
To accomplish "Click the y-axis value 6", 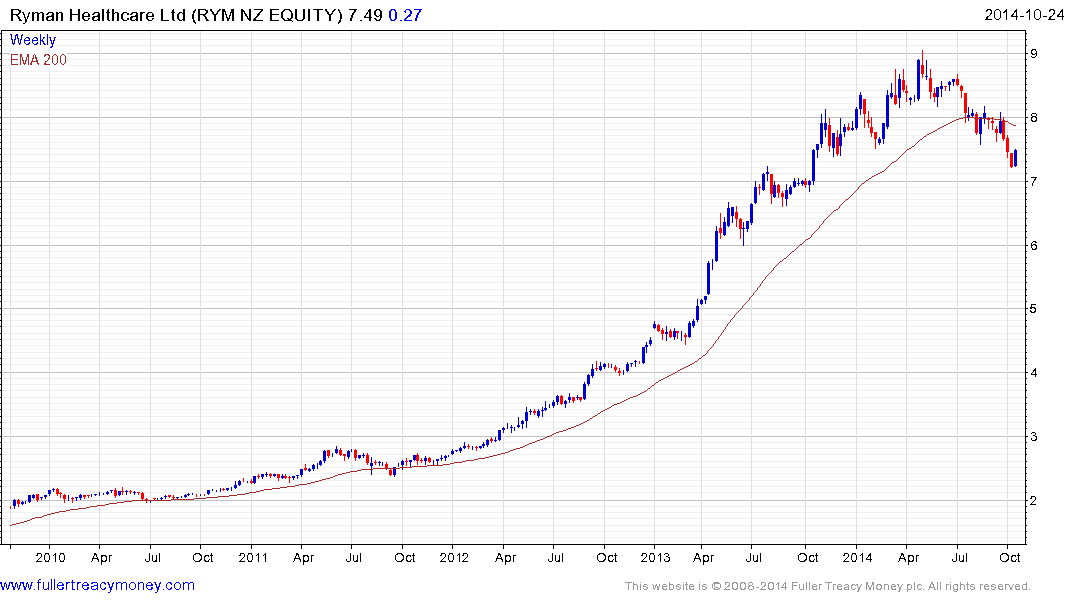I will tap(1033, 245).
